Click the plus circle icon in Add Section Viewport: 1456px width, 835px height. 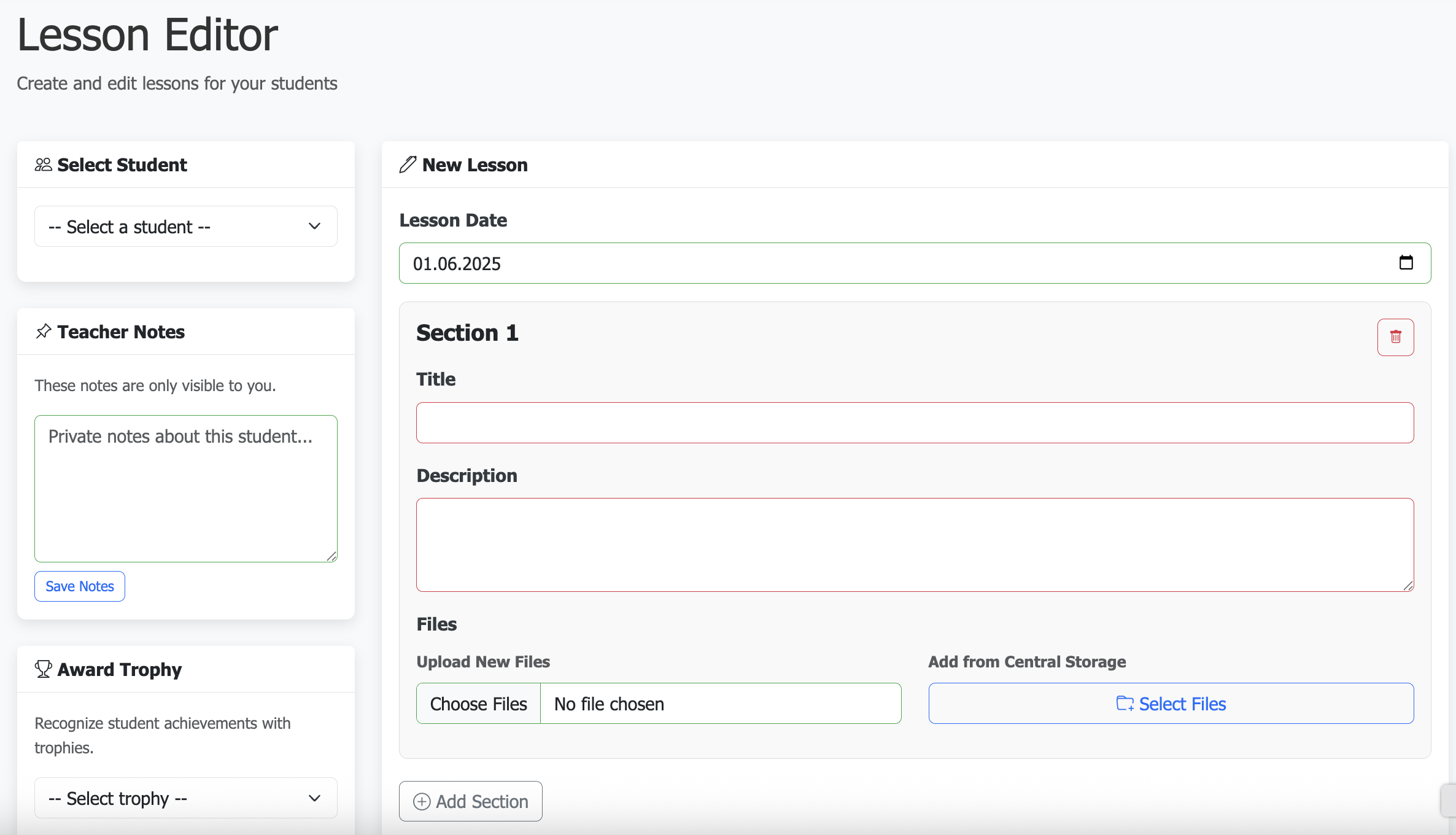tap(422, 801)
